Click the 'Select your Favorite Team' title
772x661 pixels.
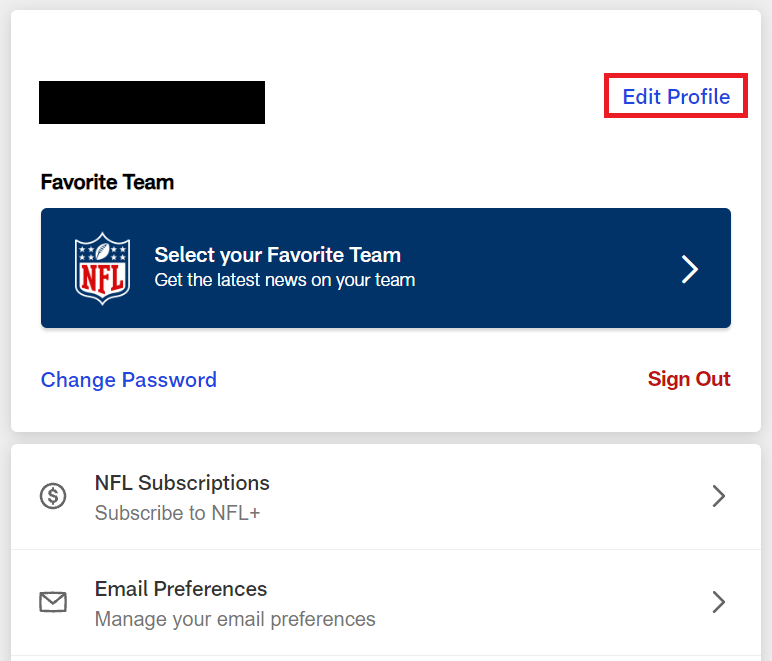pyautogui.click(x=277, y=255)
